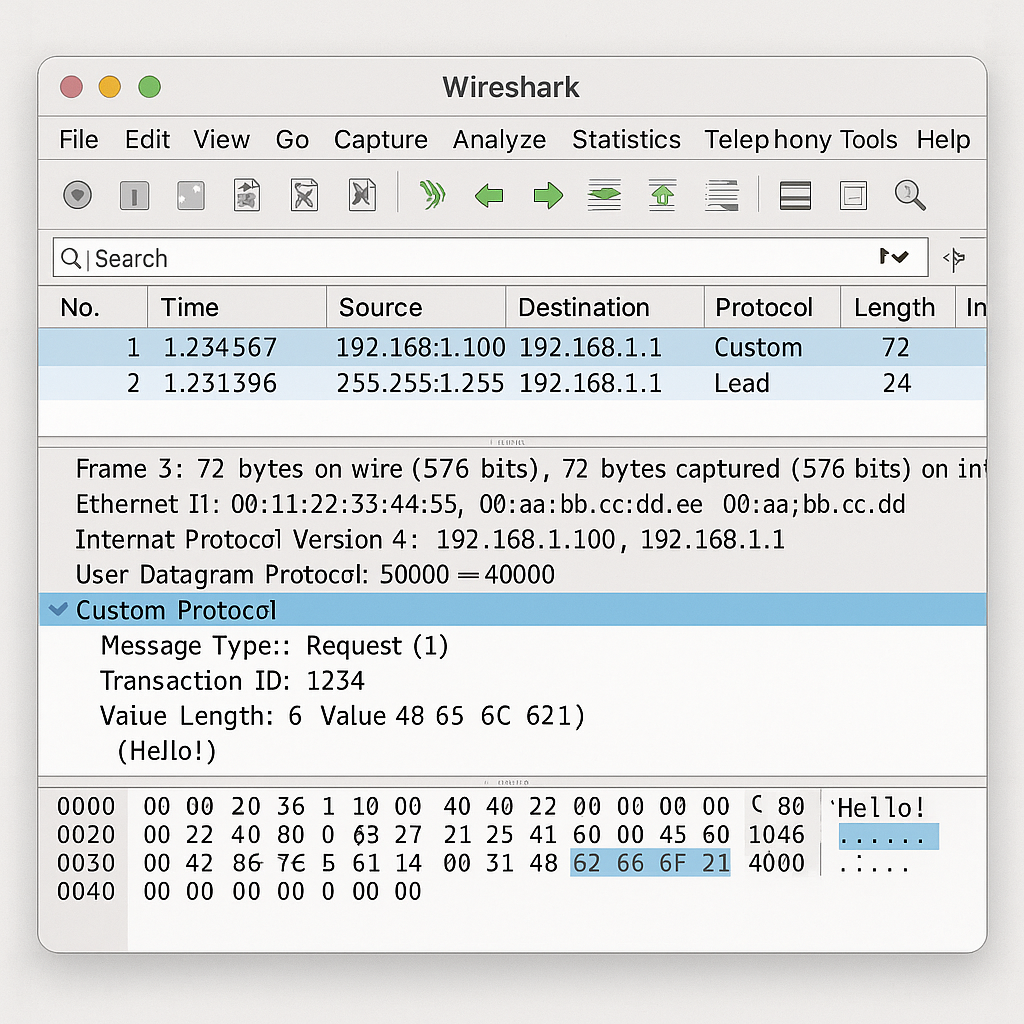Click the go to packet icon

(605, 195)
